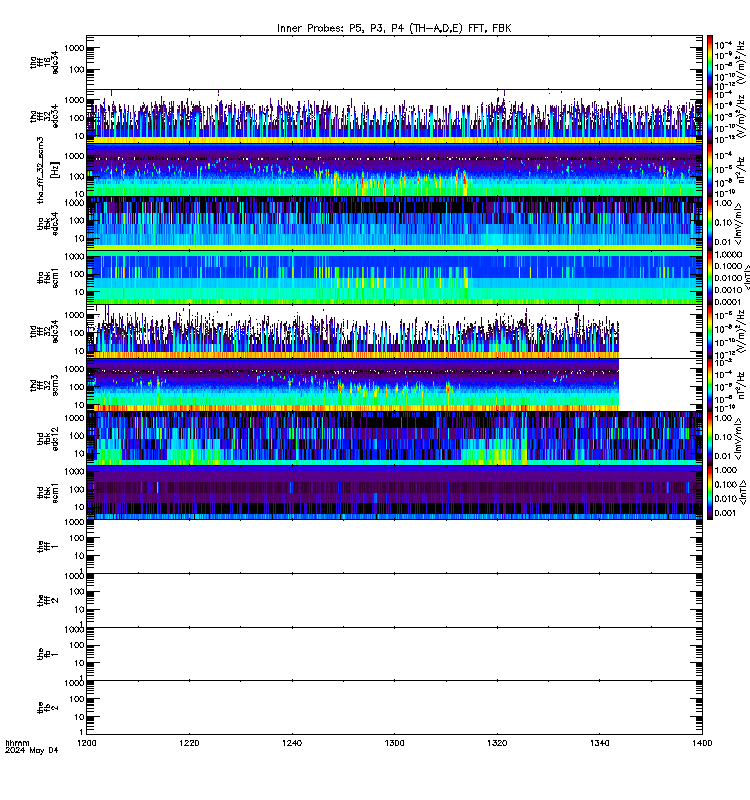Select the 1320 time tick label
This screenshot has width=750, height=800.
pyautogui.click(x=497, y=743)
